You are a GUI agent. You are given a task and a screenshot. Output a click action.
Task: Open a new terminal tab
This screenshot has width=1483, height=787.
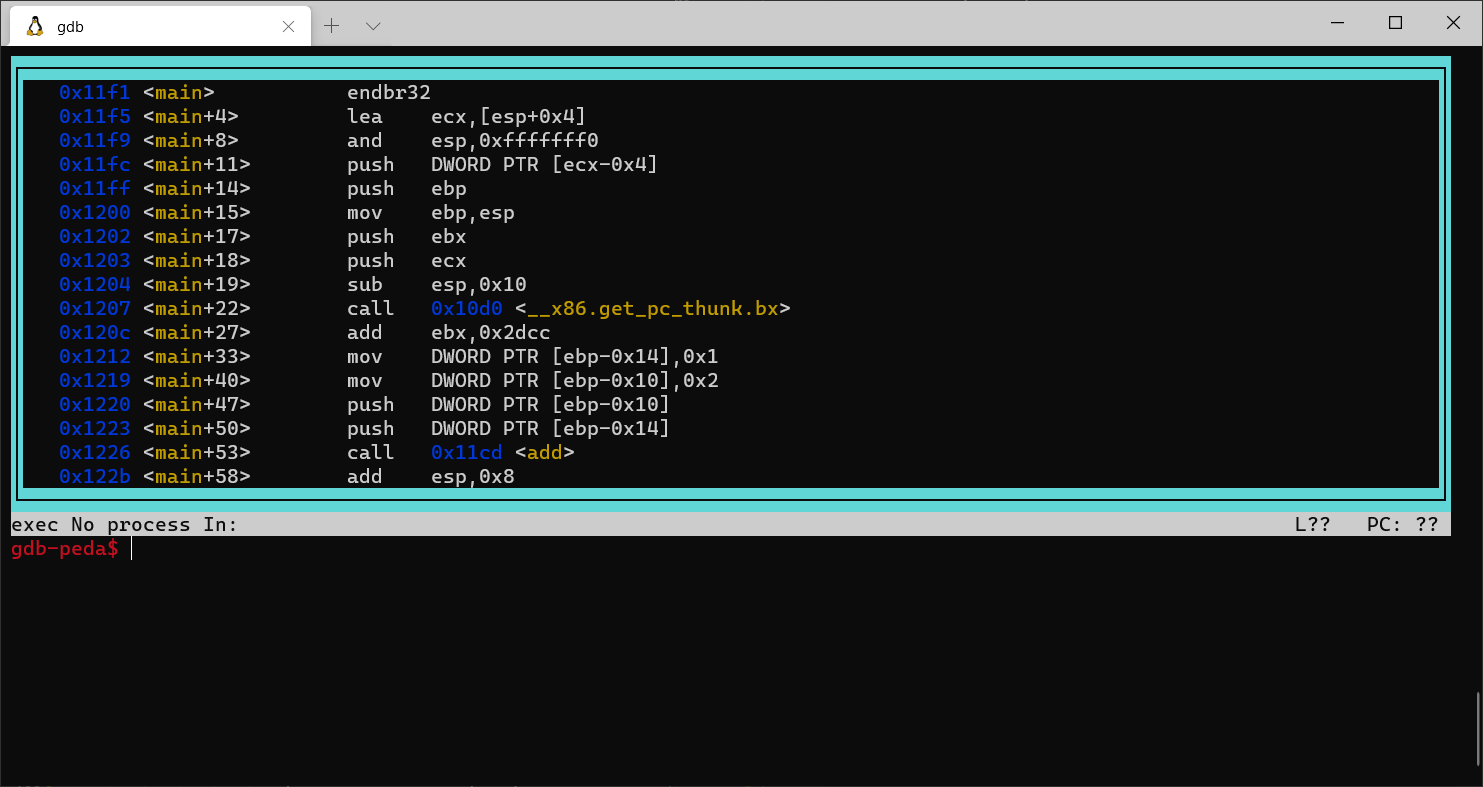332,26
